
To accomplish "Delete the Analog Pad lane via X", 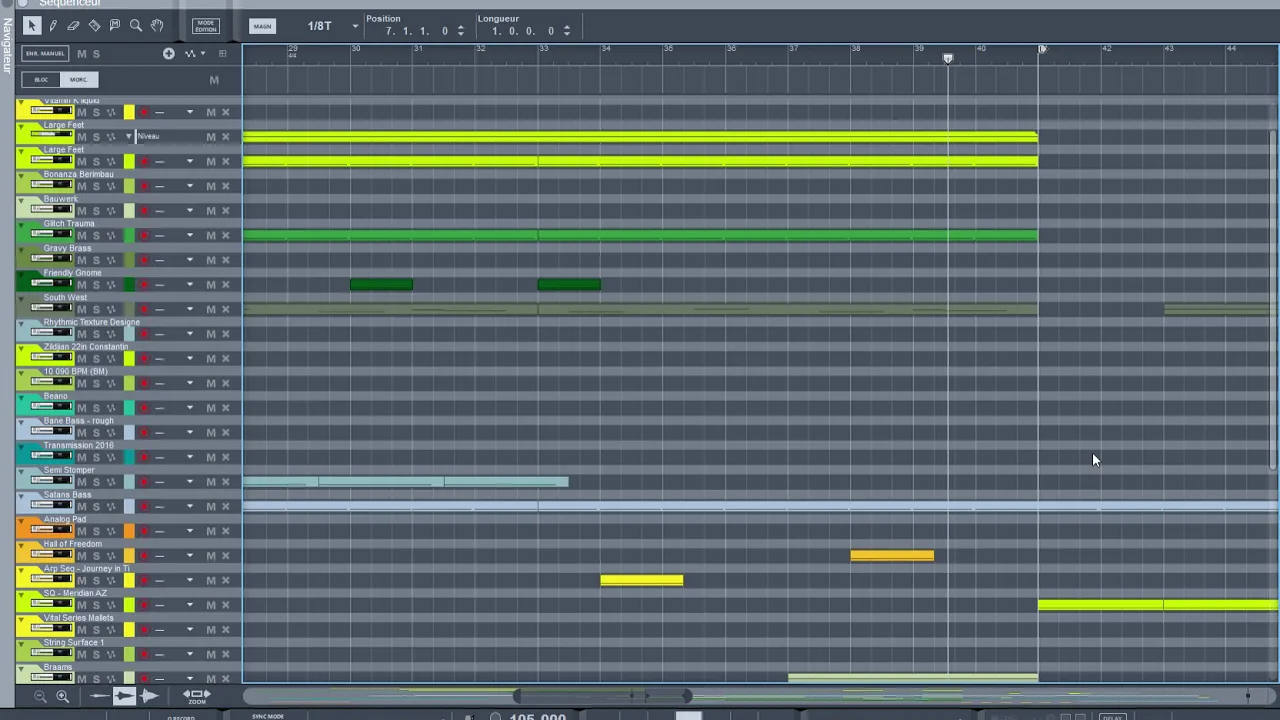I will (x=225, y=531).
